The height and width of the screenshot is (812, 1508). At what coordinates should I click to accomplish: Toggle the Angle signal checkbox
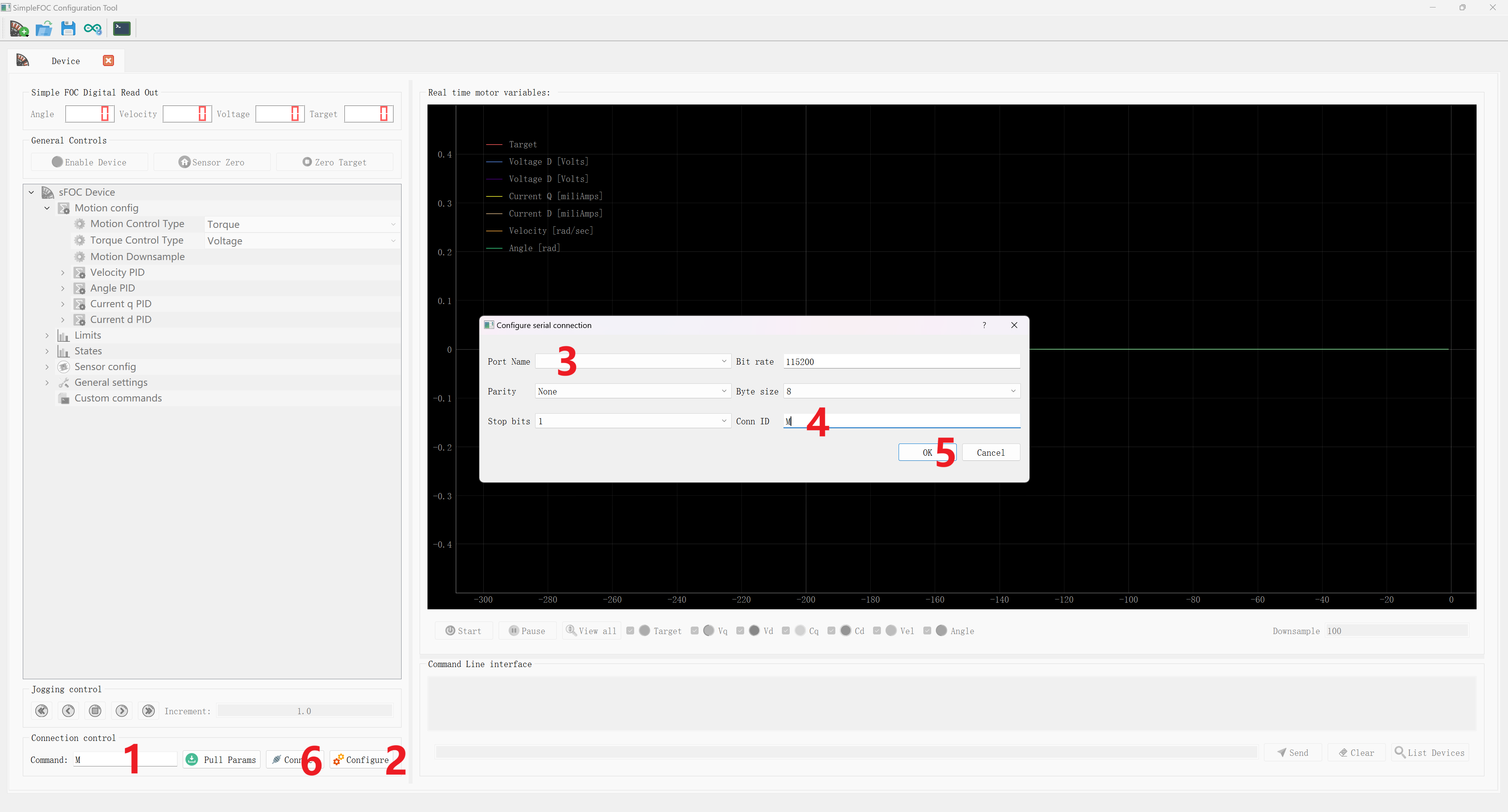pos(927,631)
